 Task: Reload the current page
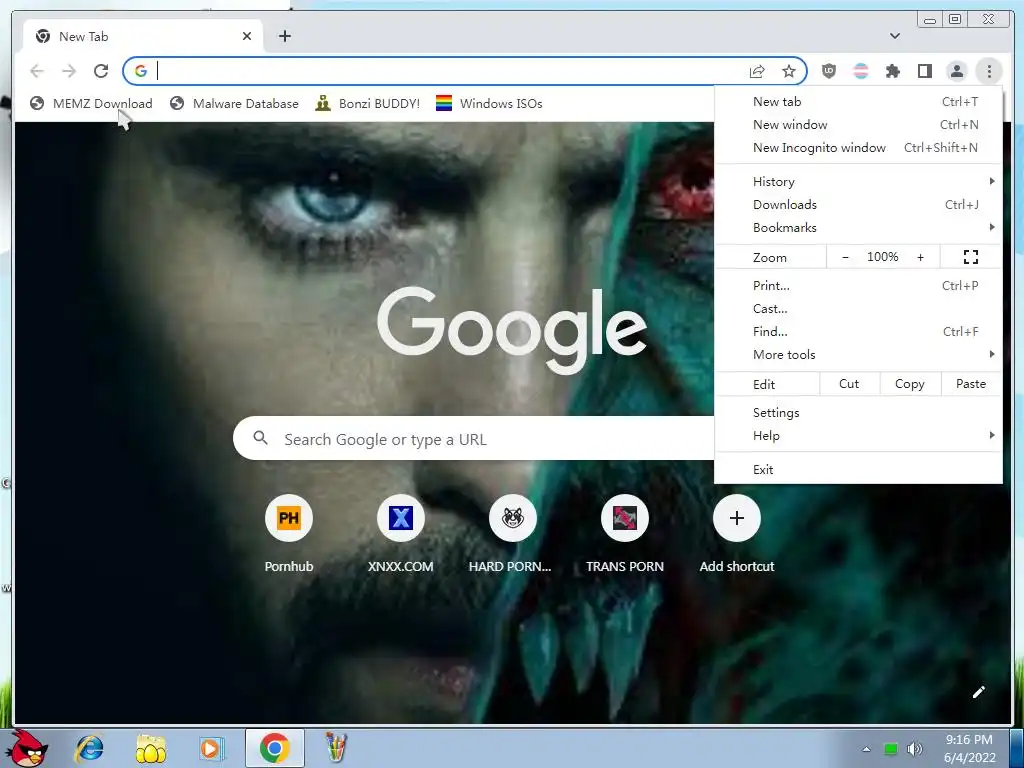pos(101,71)
